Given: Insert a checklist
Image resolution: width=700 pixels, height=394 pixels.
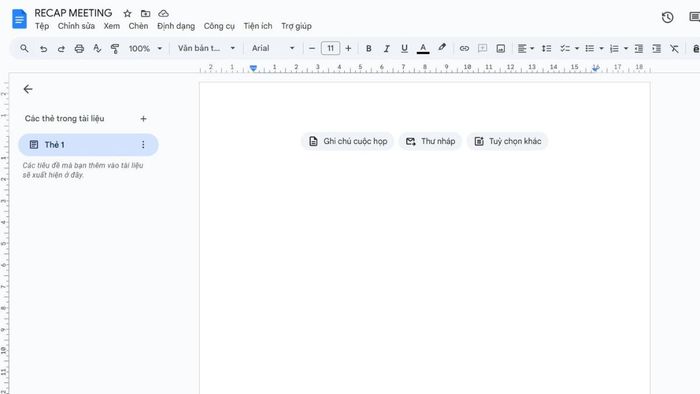Looking at the screenshot, I should pyautogui.click(x=565, y=49).
